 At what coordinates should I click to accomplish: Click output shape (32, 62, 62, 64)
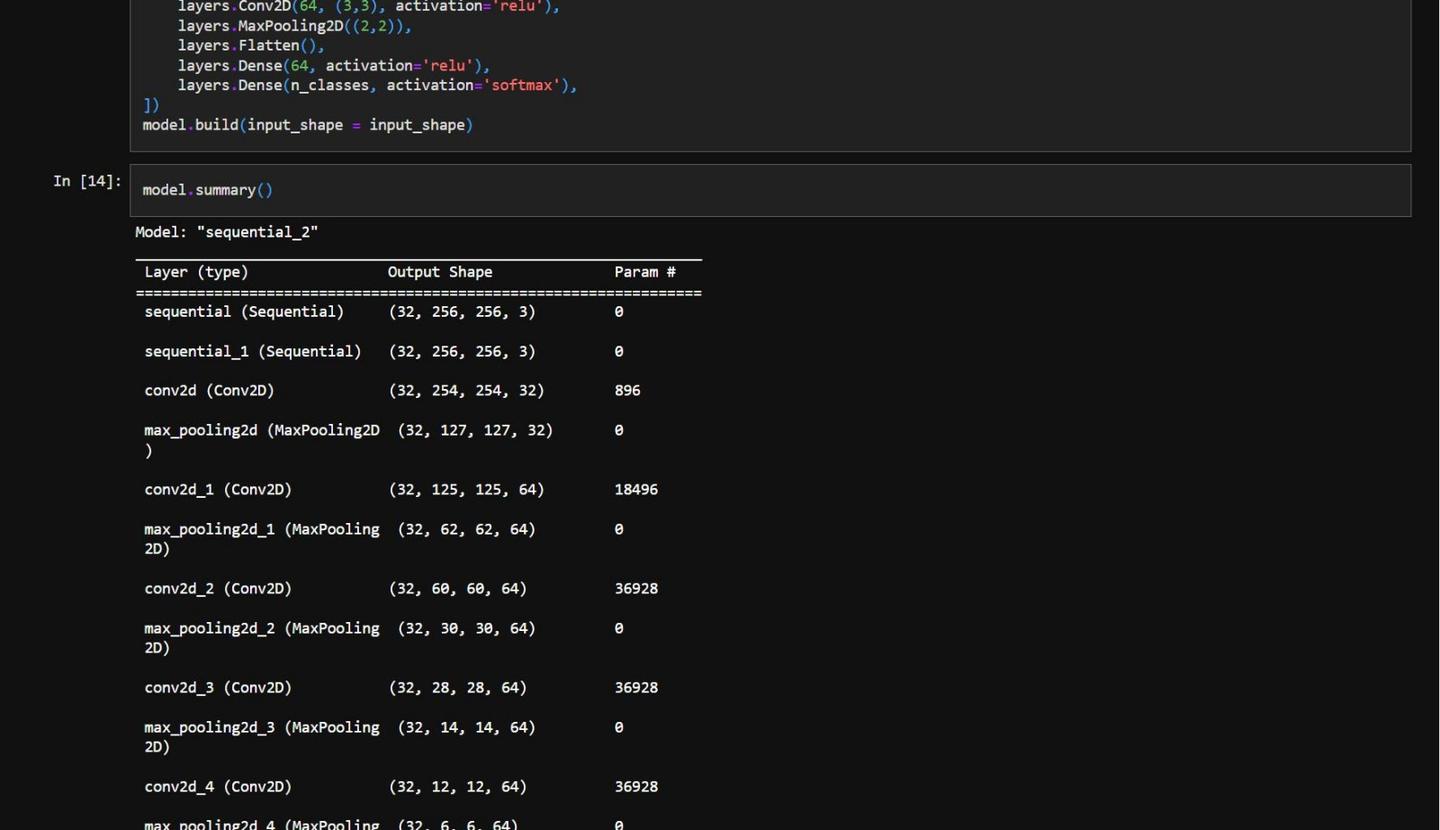coord(466,529)
